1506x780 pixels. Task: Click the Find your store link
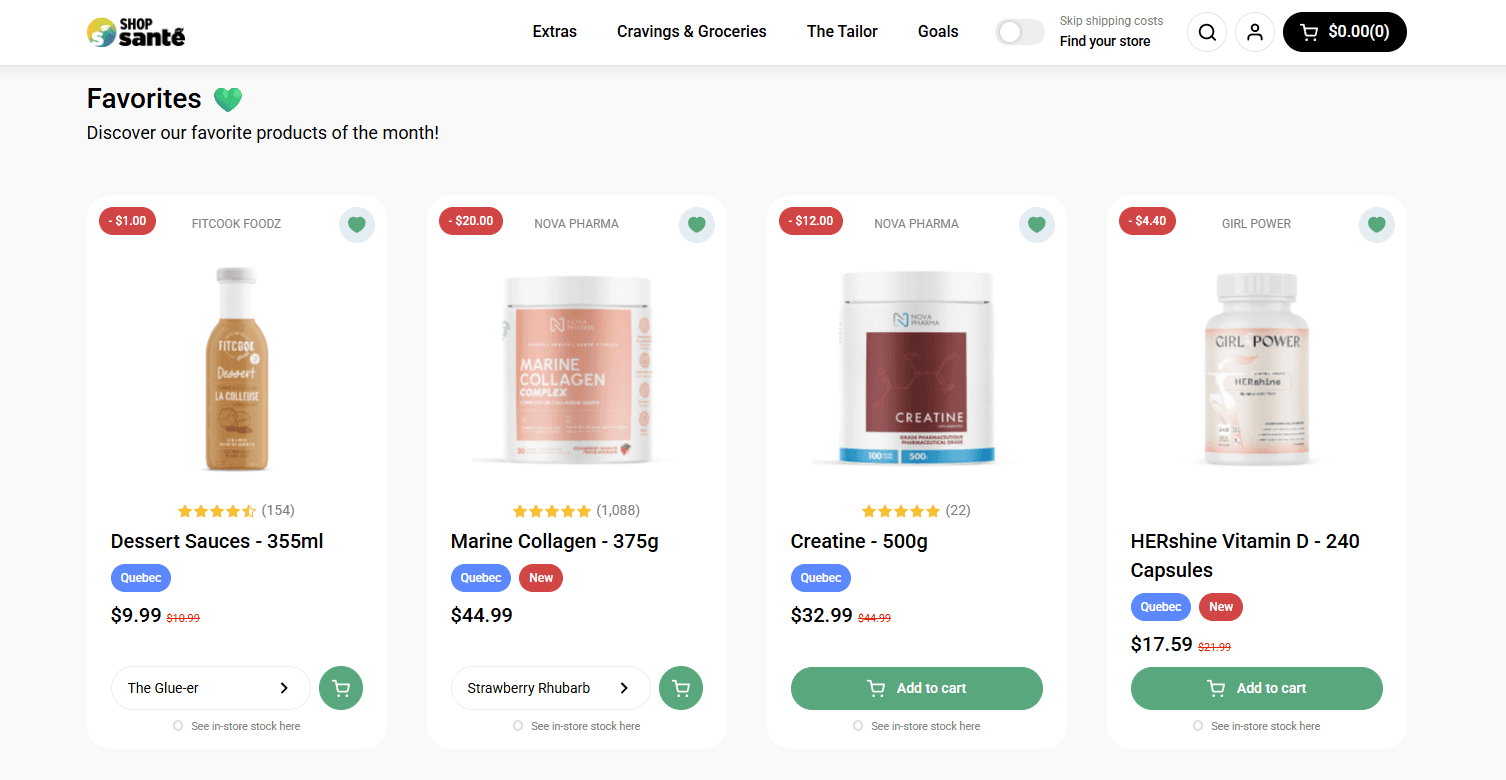click(1105, 42)
